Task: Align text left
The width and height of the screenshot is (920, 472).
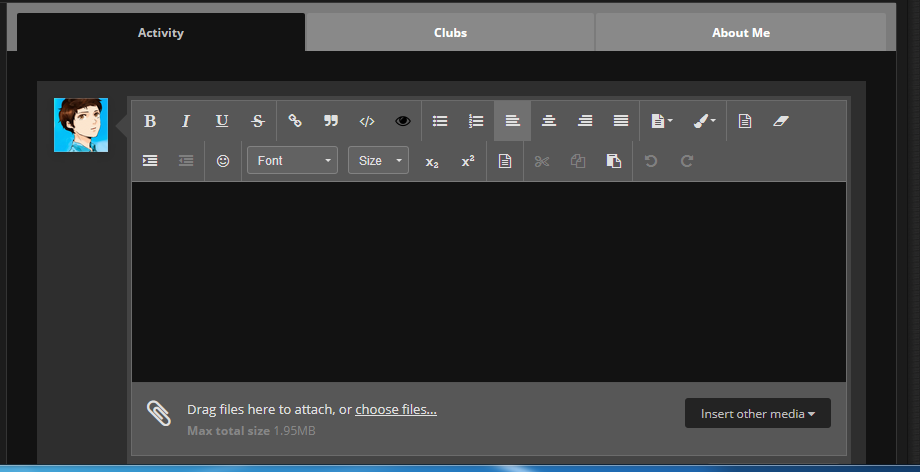Action: tap(512, 121)
